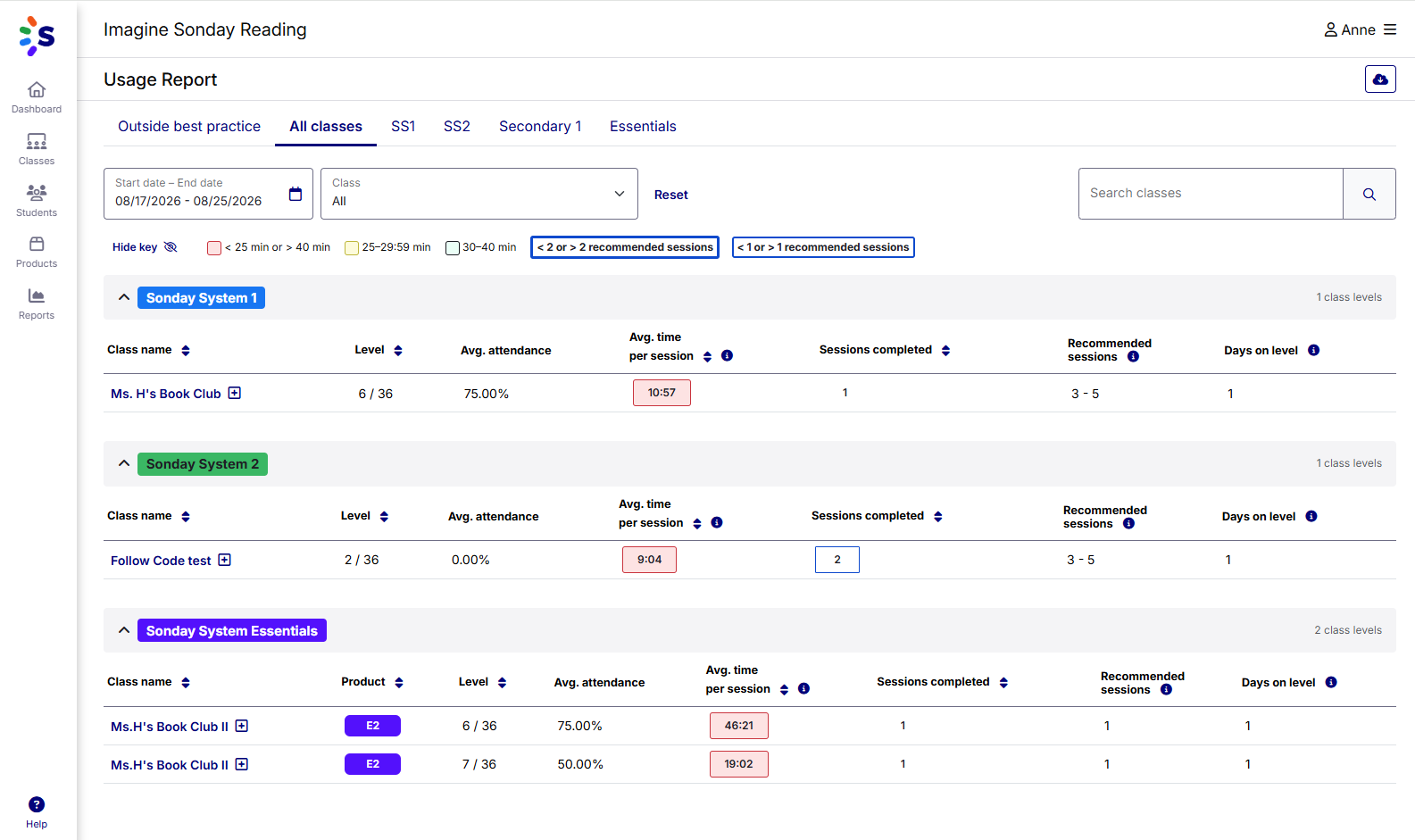Viewport: 1415px width, 840px height.
Task: Open Ms.H's Book Club II 75.00% attendance link
Action: click(170, 727)
